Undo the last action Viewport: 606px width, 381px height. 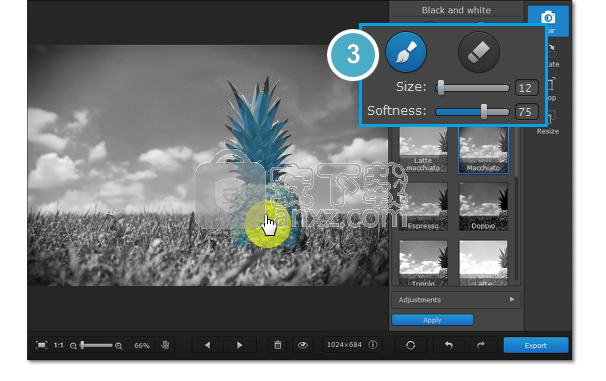[x=448, y=345]
